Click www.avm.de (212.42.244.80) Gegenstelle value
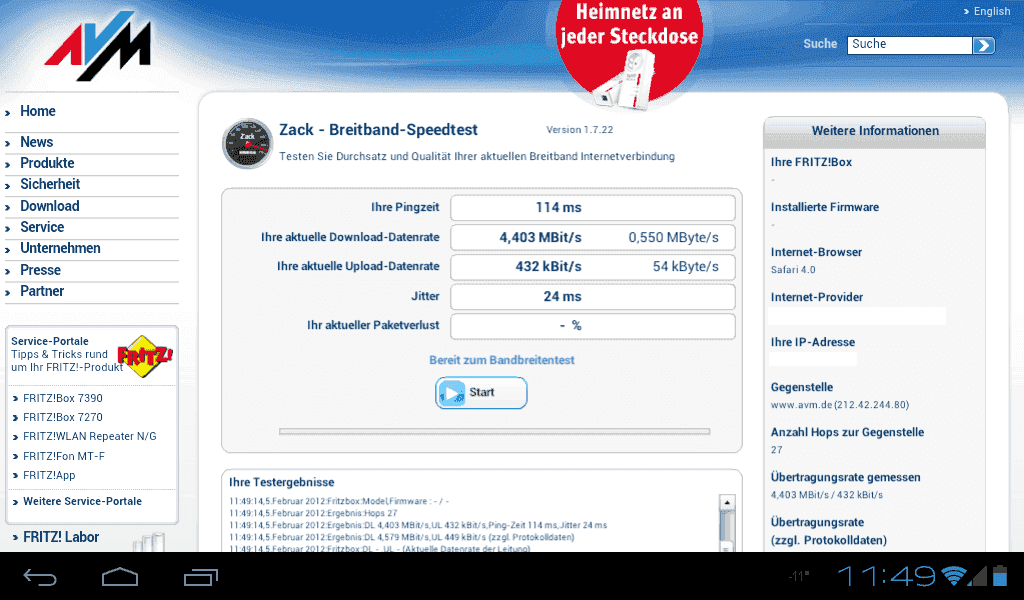 coord(840,405)
